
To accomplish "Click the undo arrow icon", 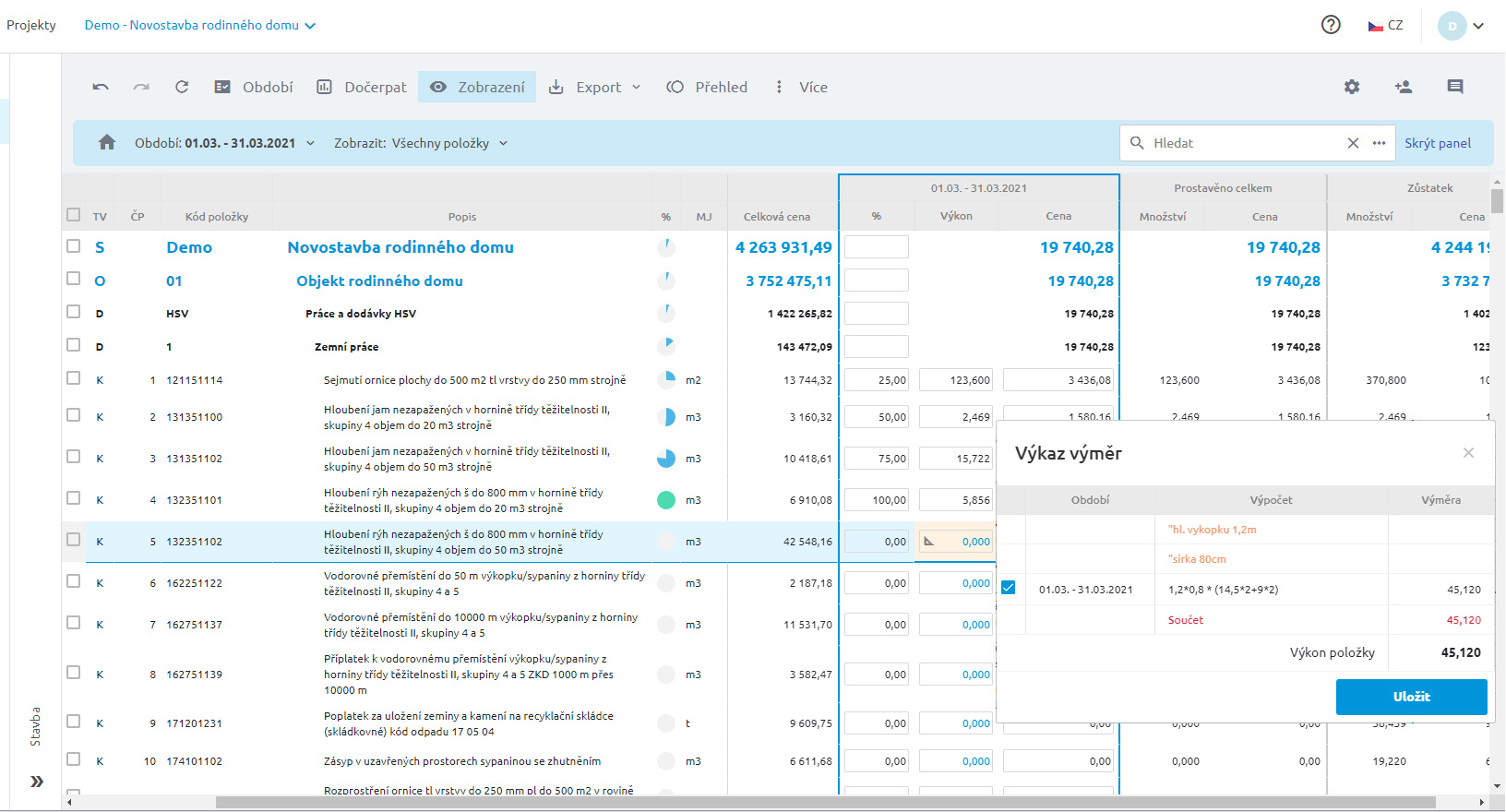I will point(101,87).
